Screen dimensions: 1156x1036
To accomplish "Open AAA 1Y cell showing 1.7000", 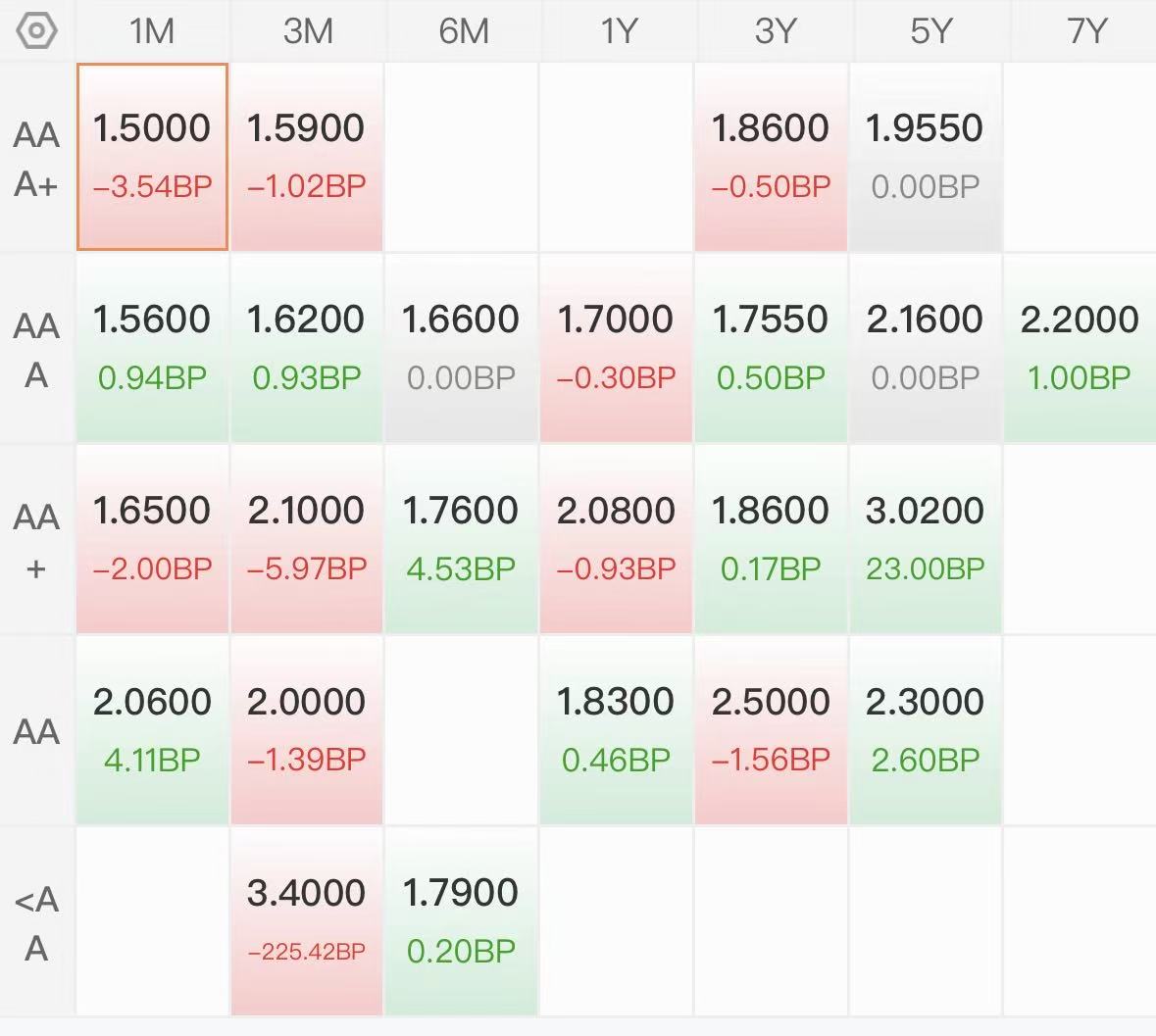I will (617, 348).
